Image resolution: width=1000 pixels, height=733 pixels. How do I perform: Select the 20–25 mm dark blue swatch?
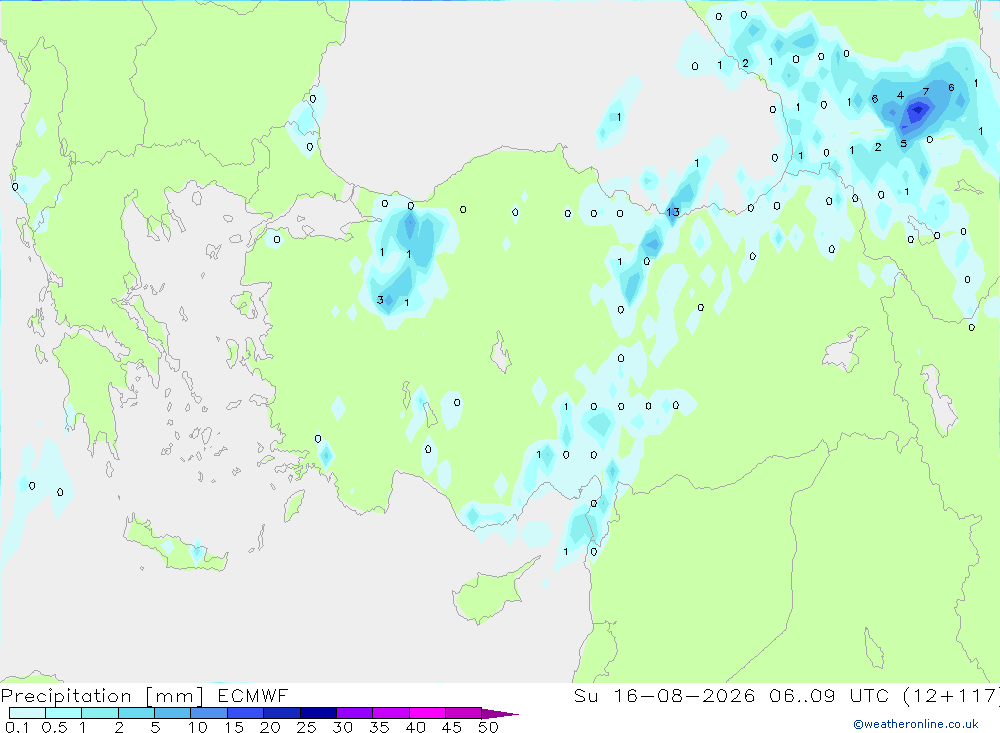click(x=281, y=713)
